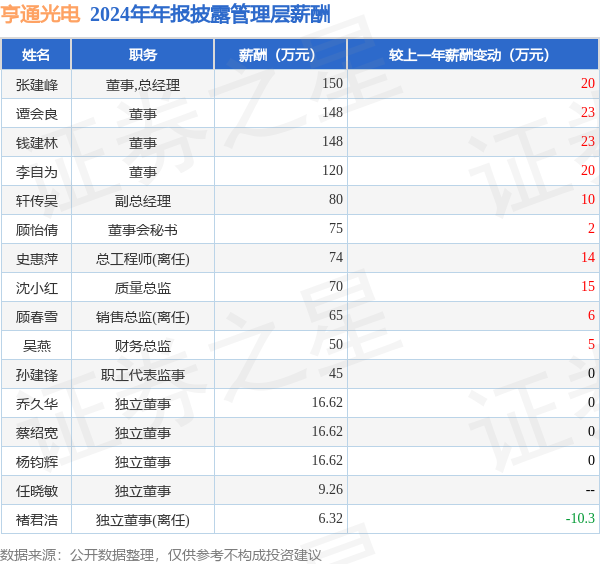
Task: Click the position 董事,总经理
Action: pyautogui.click(x=143, y=85)
